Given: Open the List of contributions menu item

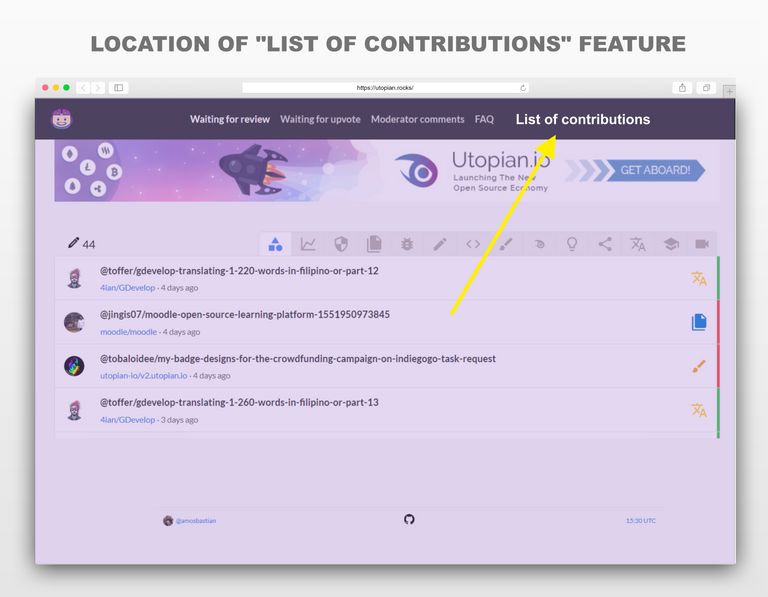Looking at the screenshot, I should click(583, 119).
